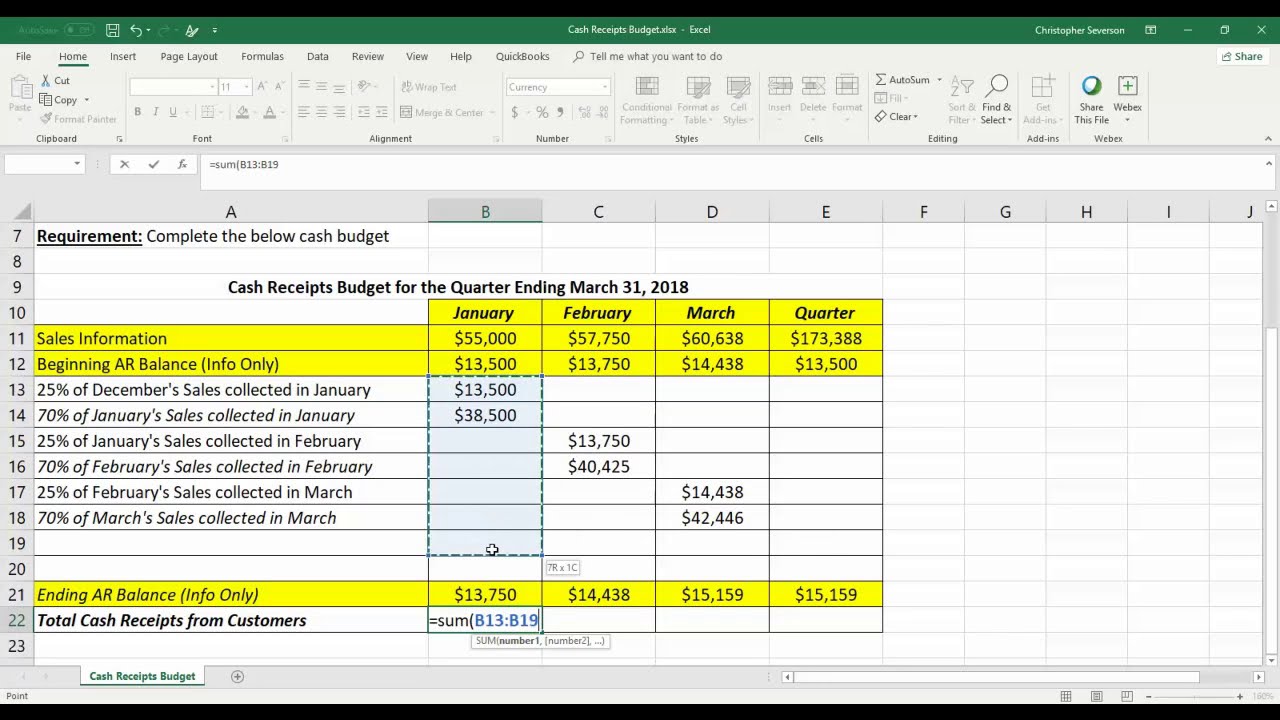Screen dimensions: 1280x720
Task: Toggle Italic formatting
Action: click(x=155, y=112)
